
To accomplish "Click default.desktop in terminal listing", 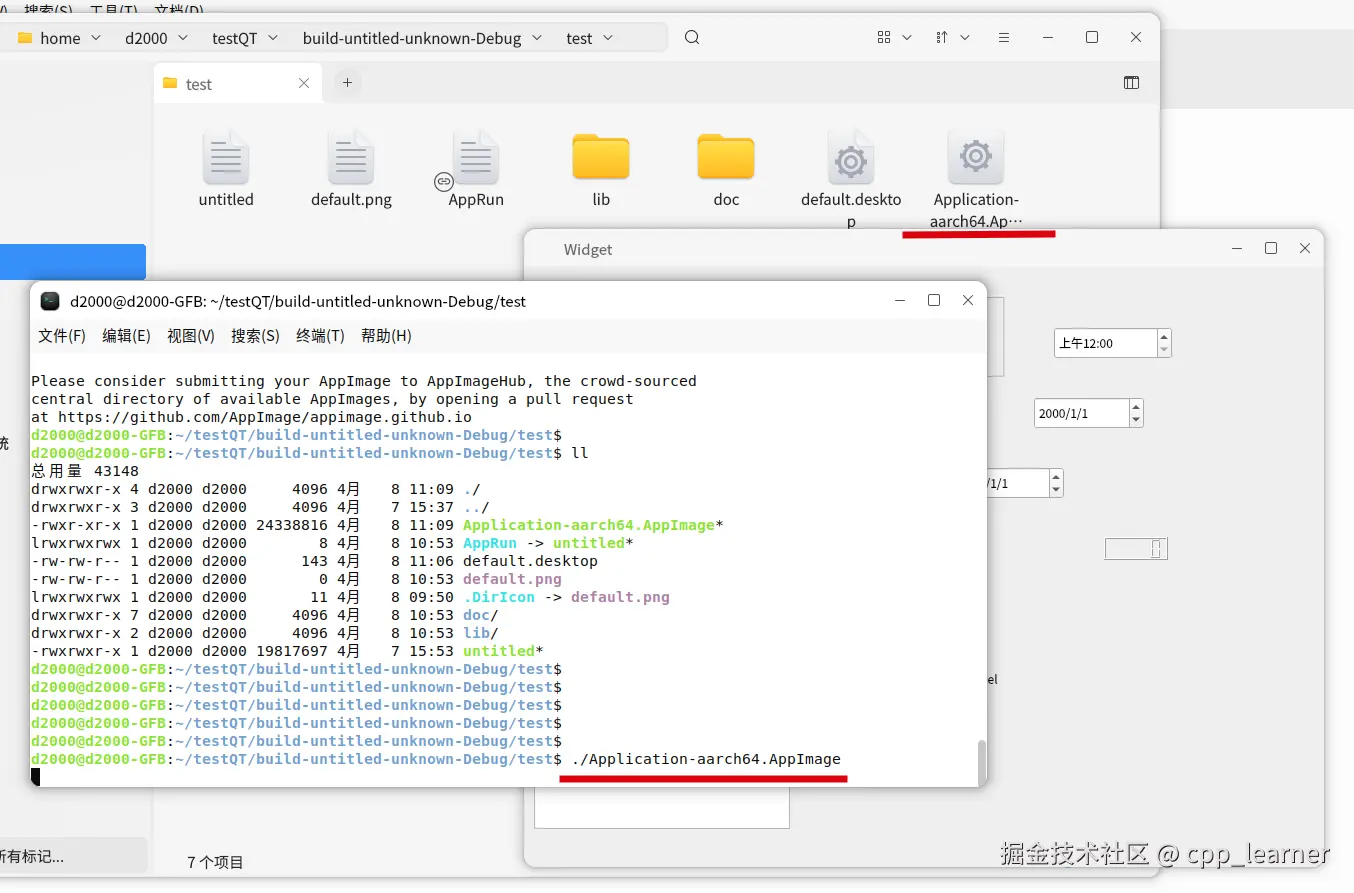I will (x=530, y=561).
